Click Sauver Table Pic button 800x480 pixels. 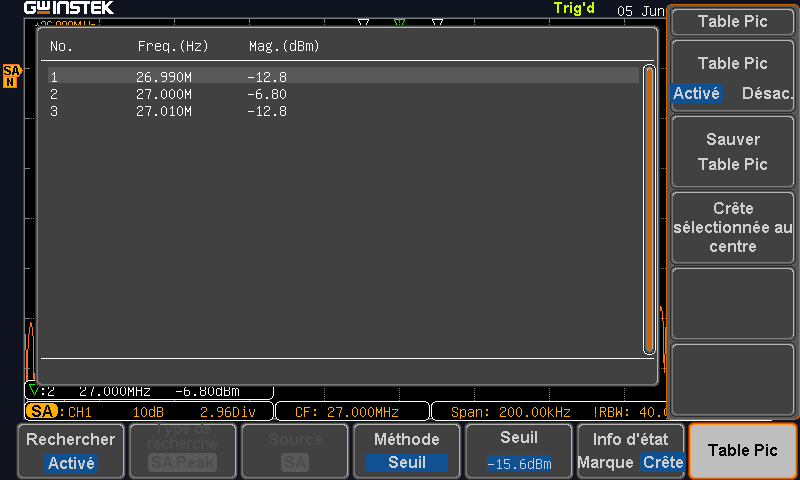(x=733, y=151)
